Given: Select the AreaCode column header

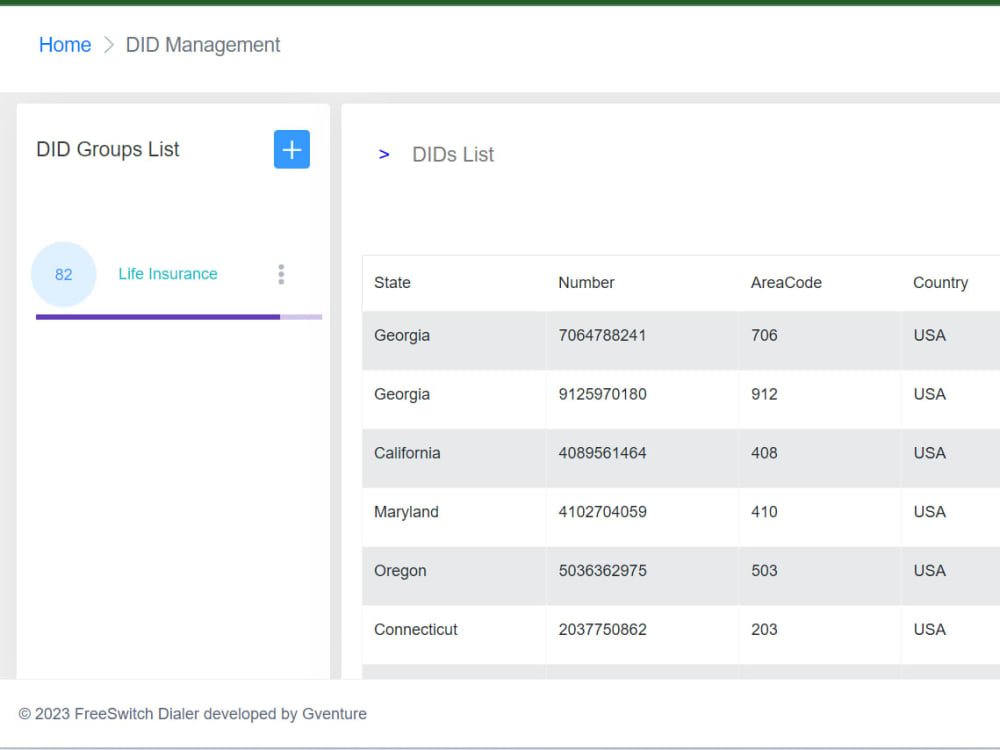Looking at the screenshot, I should click(786, 283).
